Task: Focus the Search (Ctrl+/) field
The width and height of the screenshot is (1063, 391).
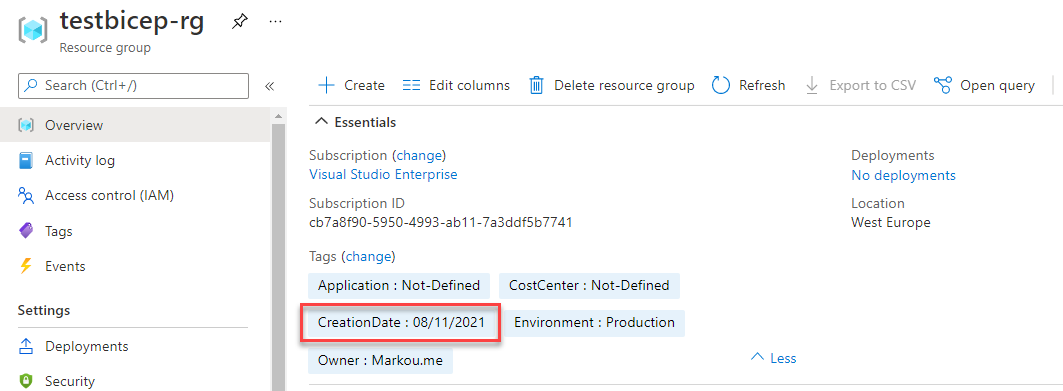Action: pos(134,85)
